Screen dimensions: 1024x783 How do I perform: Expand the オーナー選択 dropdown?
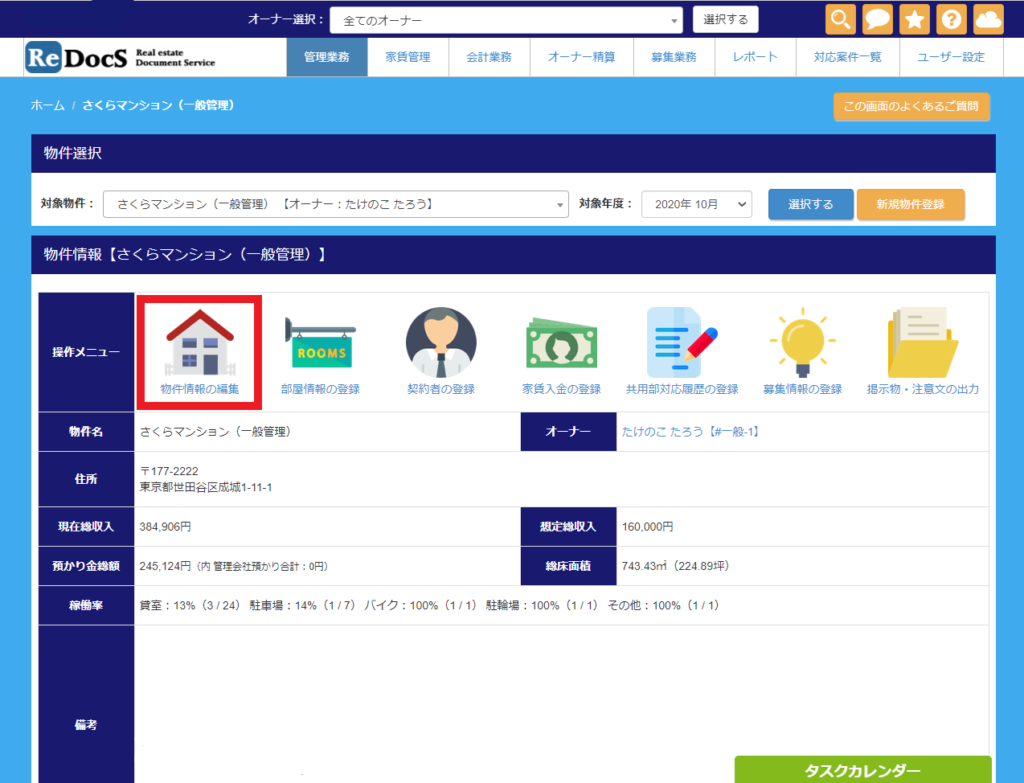pos(506,20)
